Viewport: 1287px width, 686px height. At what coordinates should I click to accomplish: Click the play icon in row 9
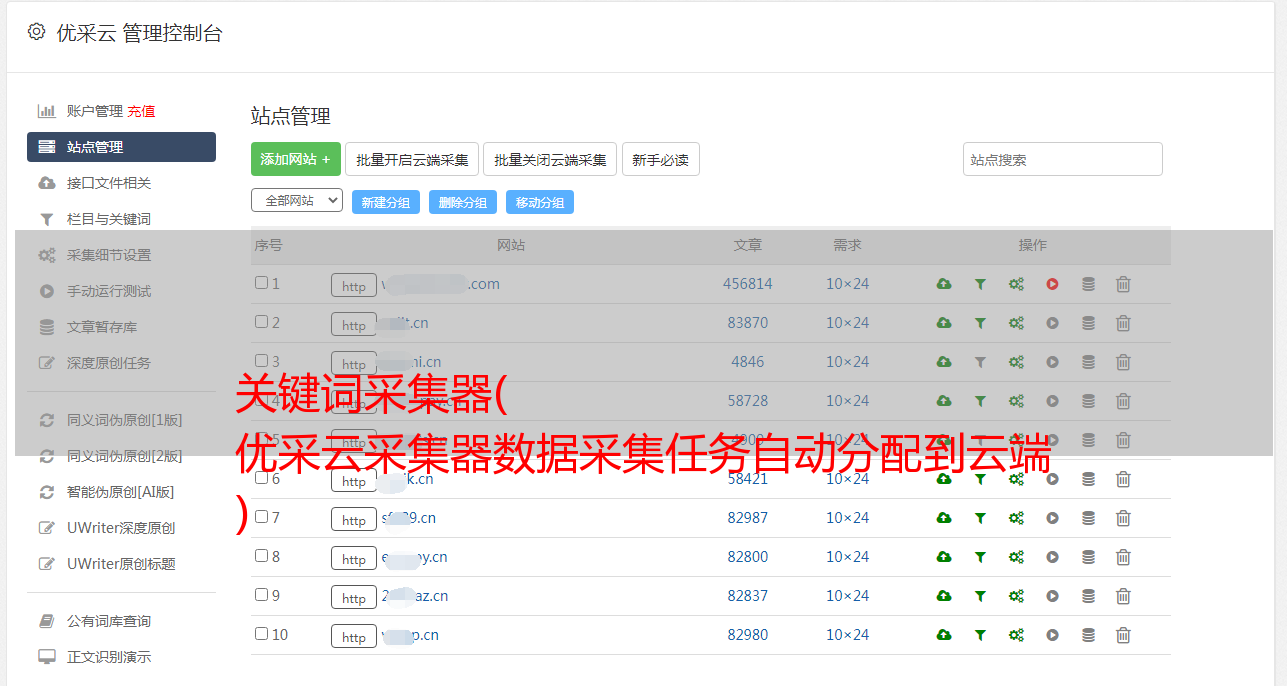click(1052, 596)
